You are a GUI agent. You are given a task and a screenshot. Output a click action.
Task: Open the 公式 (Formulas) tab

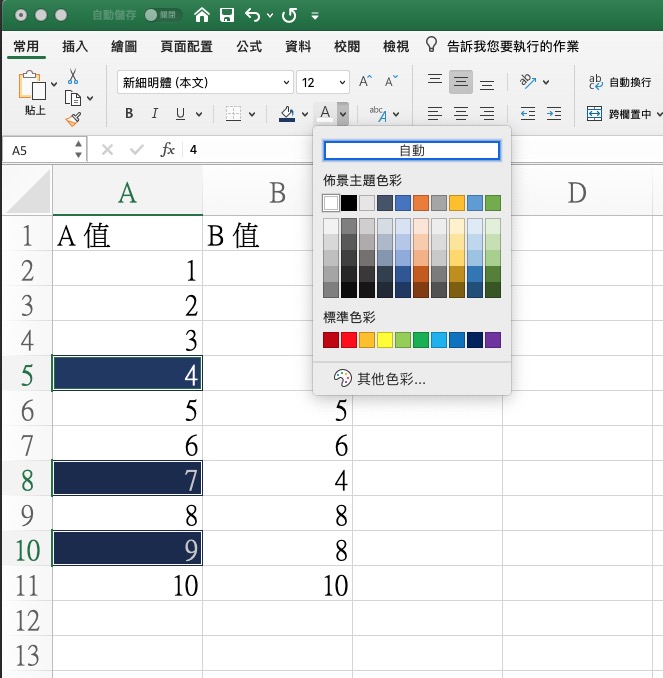(x=249, y=46)
